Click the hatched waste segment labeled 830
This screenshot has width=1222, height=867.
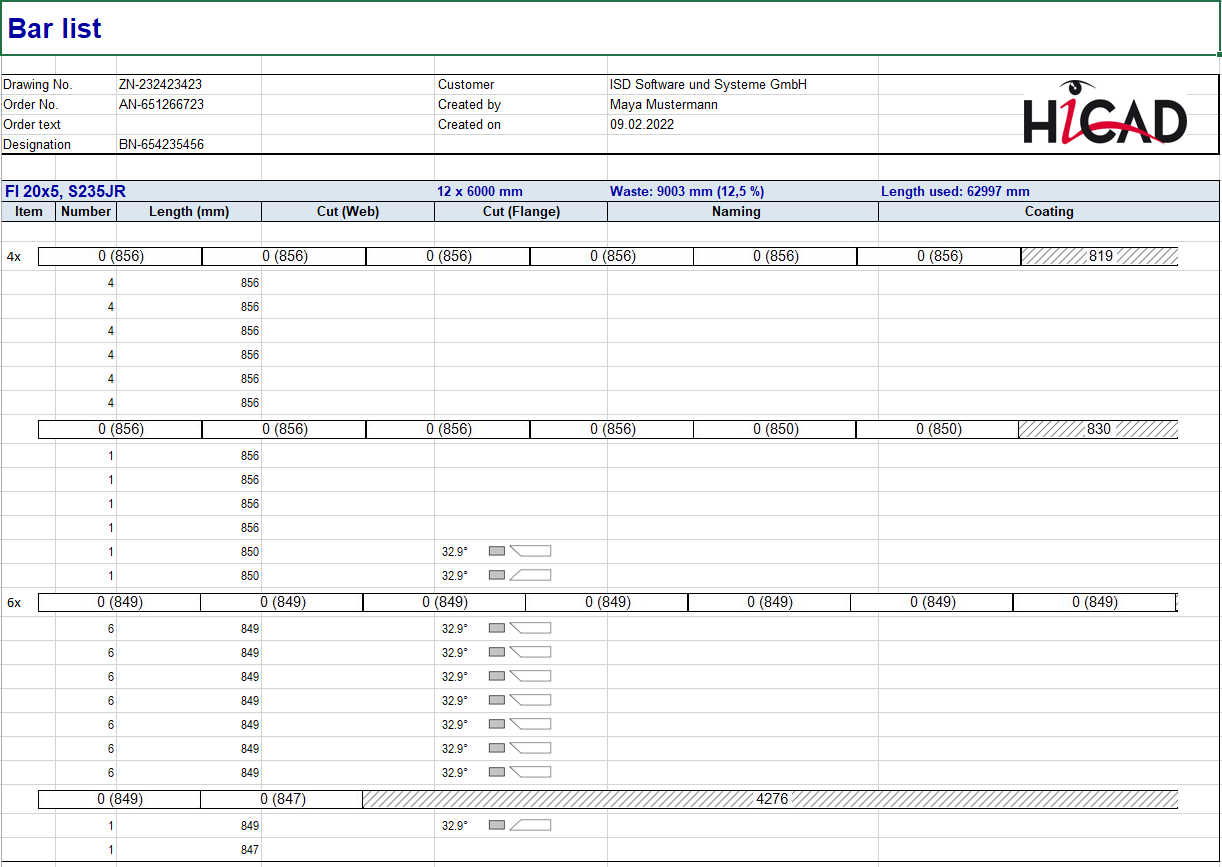coord(1098,429)
